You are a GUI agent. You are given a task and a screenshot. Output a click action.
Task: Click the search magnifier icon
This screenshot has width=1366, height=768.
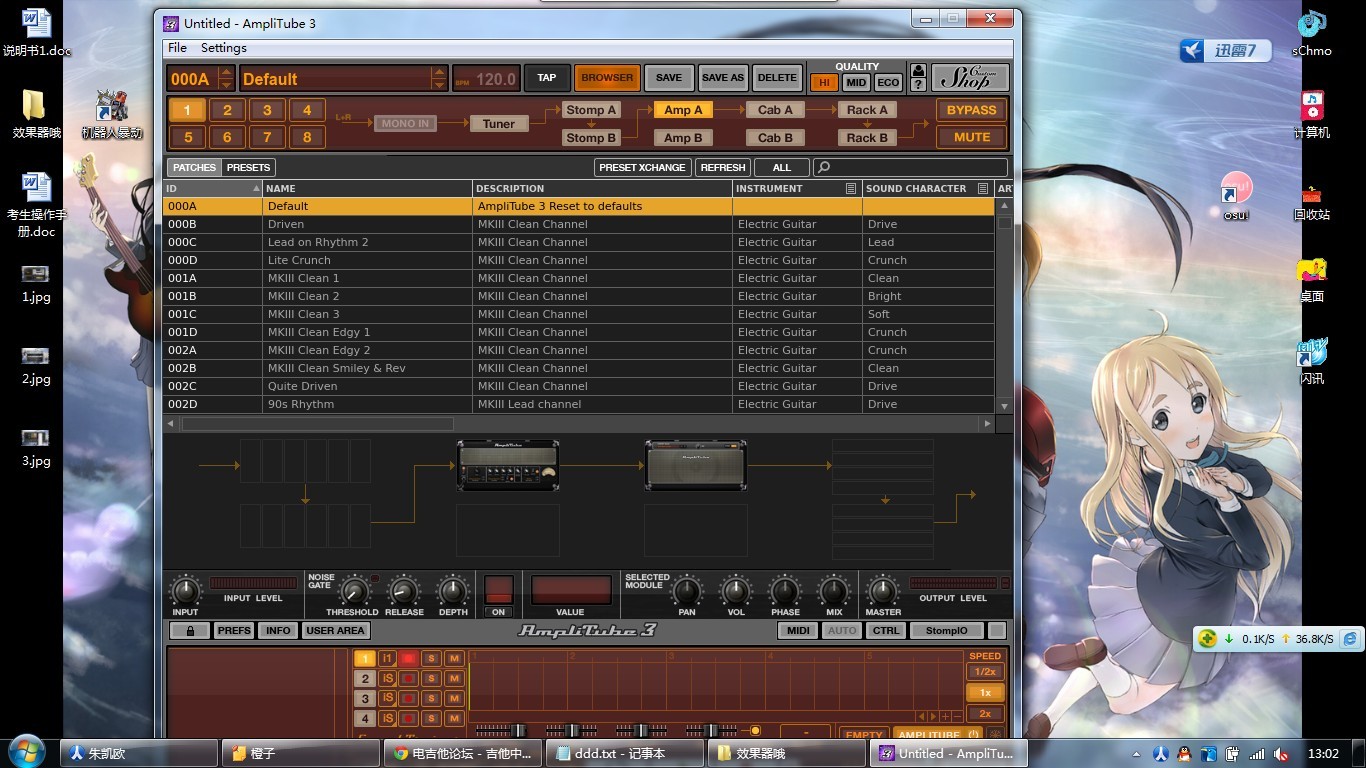click(824, 167)
